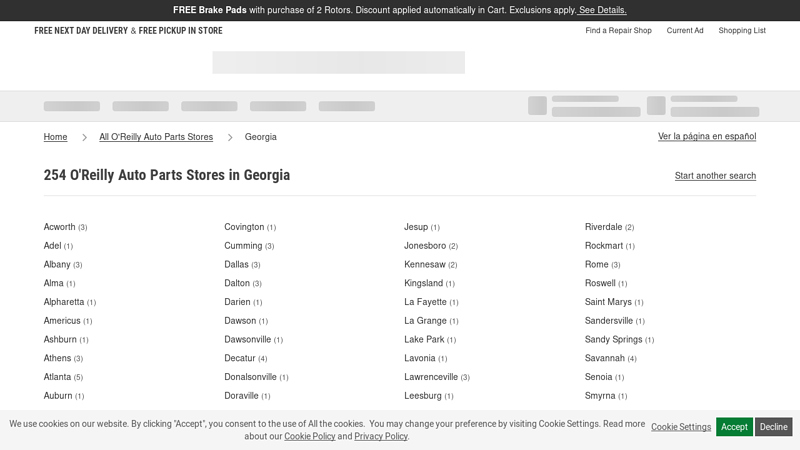Open the See Details promo link
800x450 pixels.
click(602, 10)
